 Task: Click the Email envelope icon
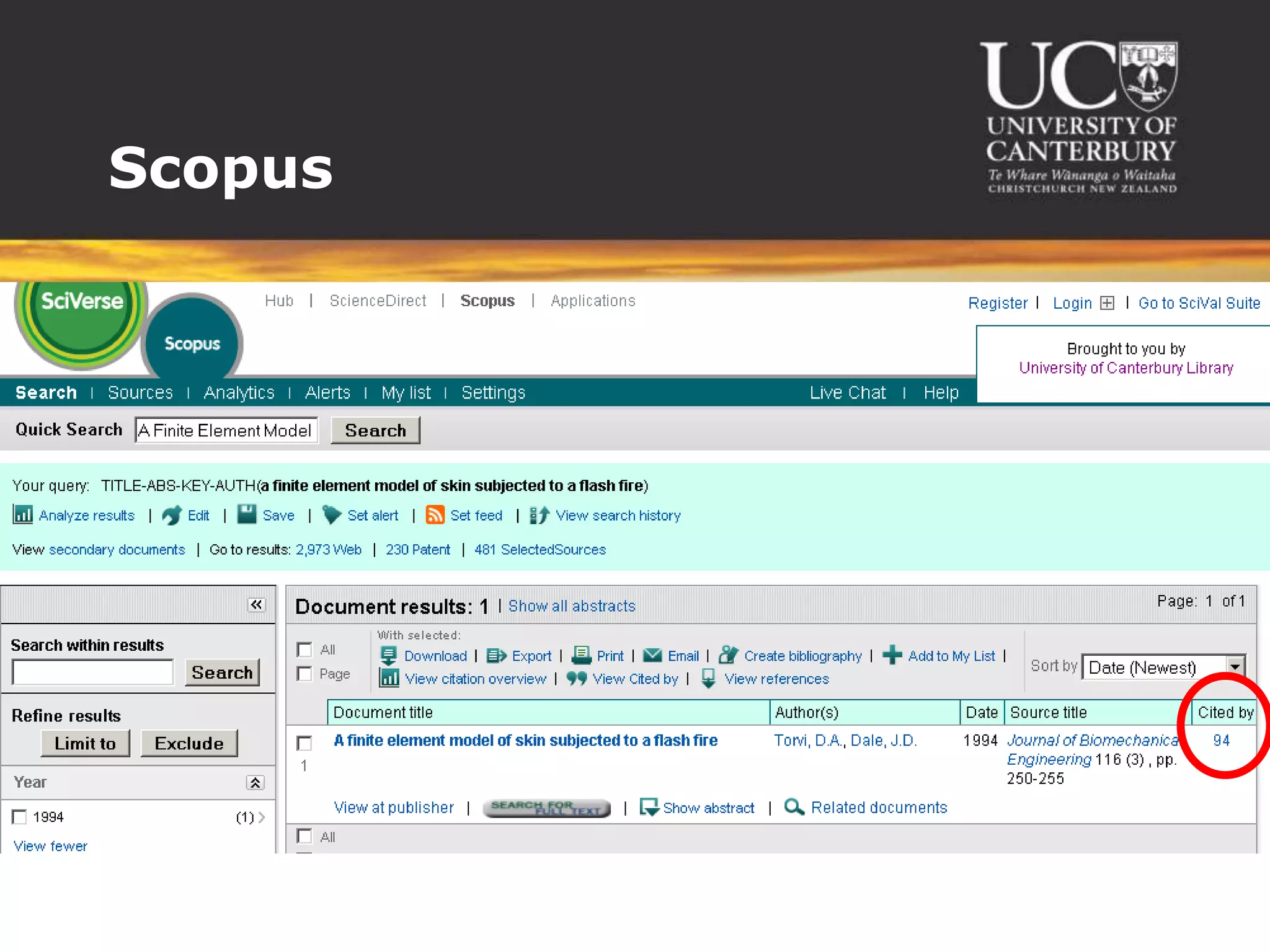coord(652,655)
